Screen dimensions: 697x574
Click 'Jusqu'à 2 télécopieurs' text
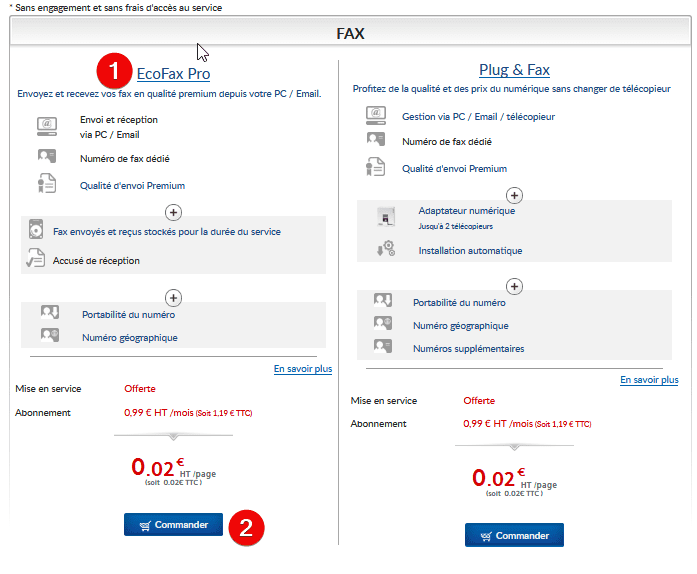click(455, 226)
